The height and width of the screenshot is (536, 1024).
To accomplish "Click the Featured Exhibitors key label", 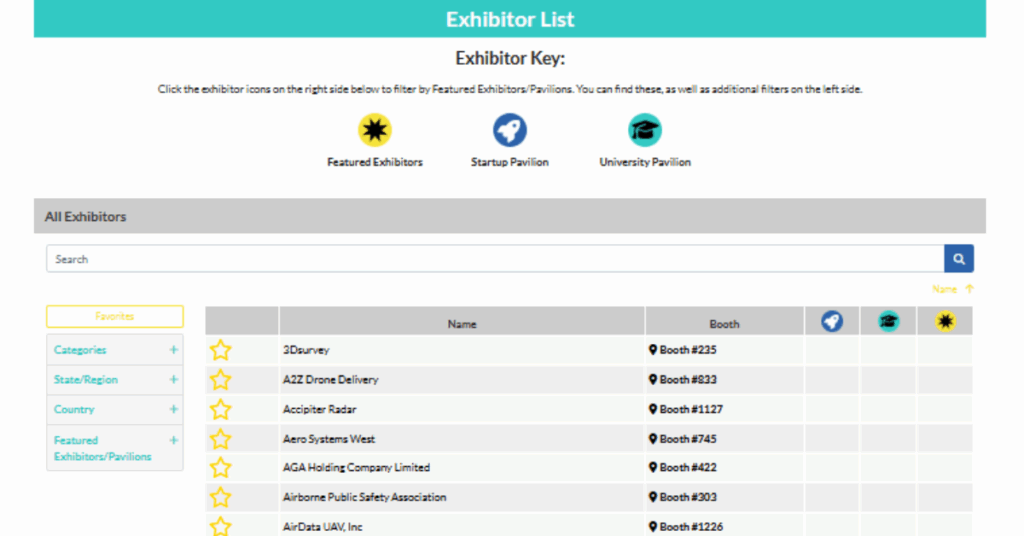I will [375, 162].
